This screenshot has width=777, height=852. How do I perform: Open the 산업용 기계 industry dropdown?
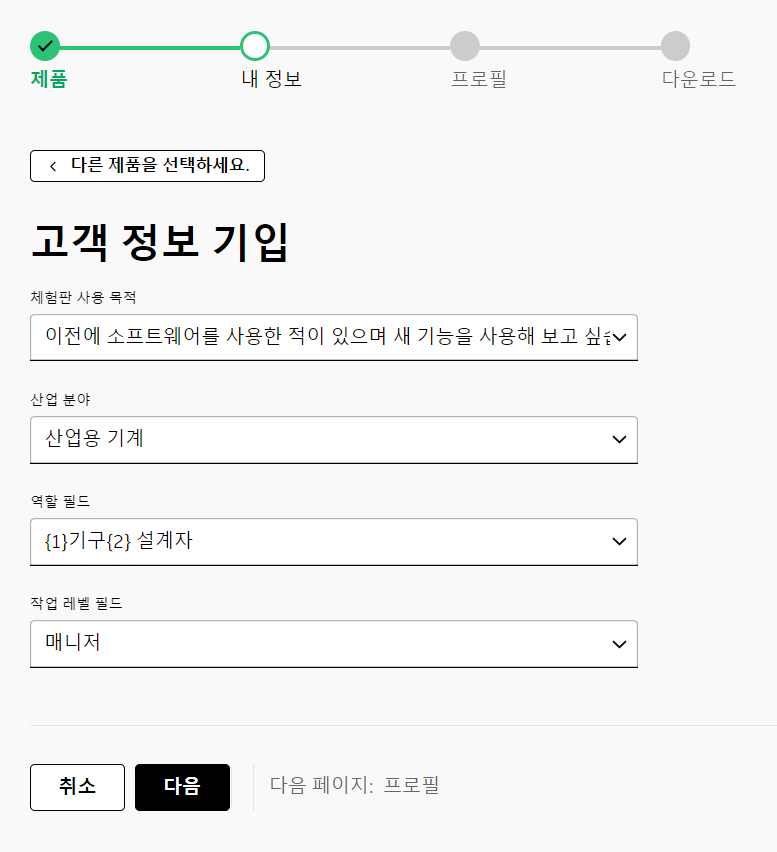tap(334, 440)
